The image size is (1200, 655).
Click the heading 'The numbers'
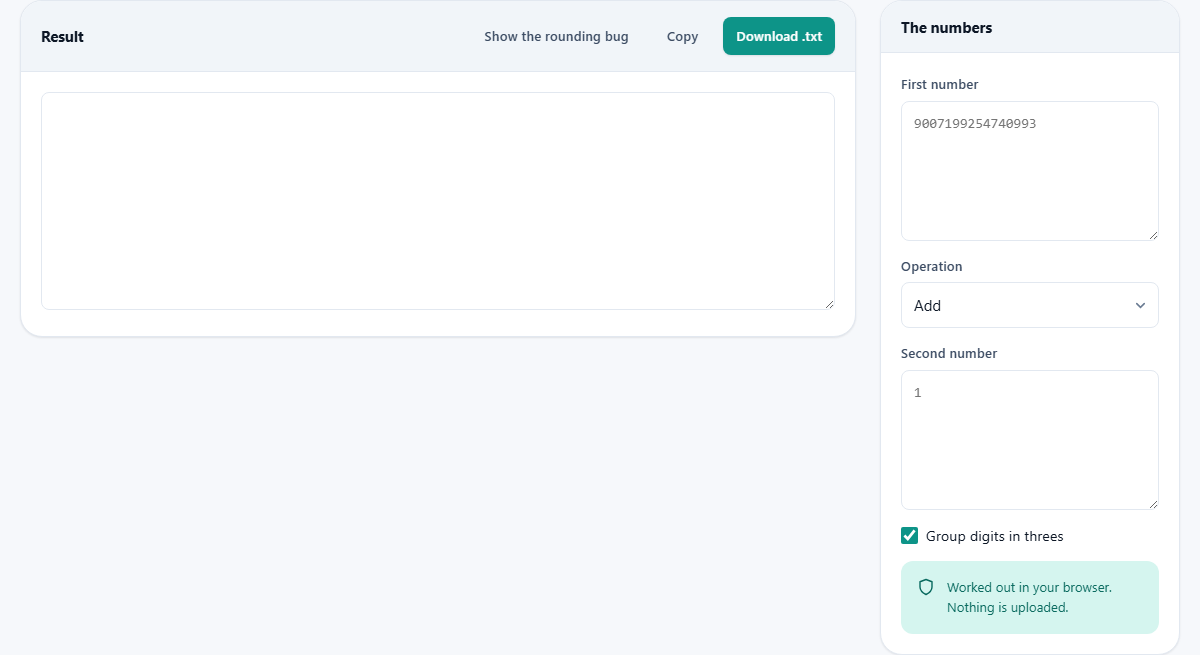coord(947,28)
